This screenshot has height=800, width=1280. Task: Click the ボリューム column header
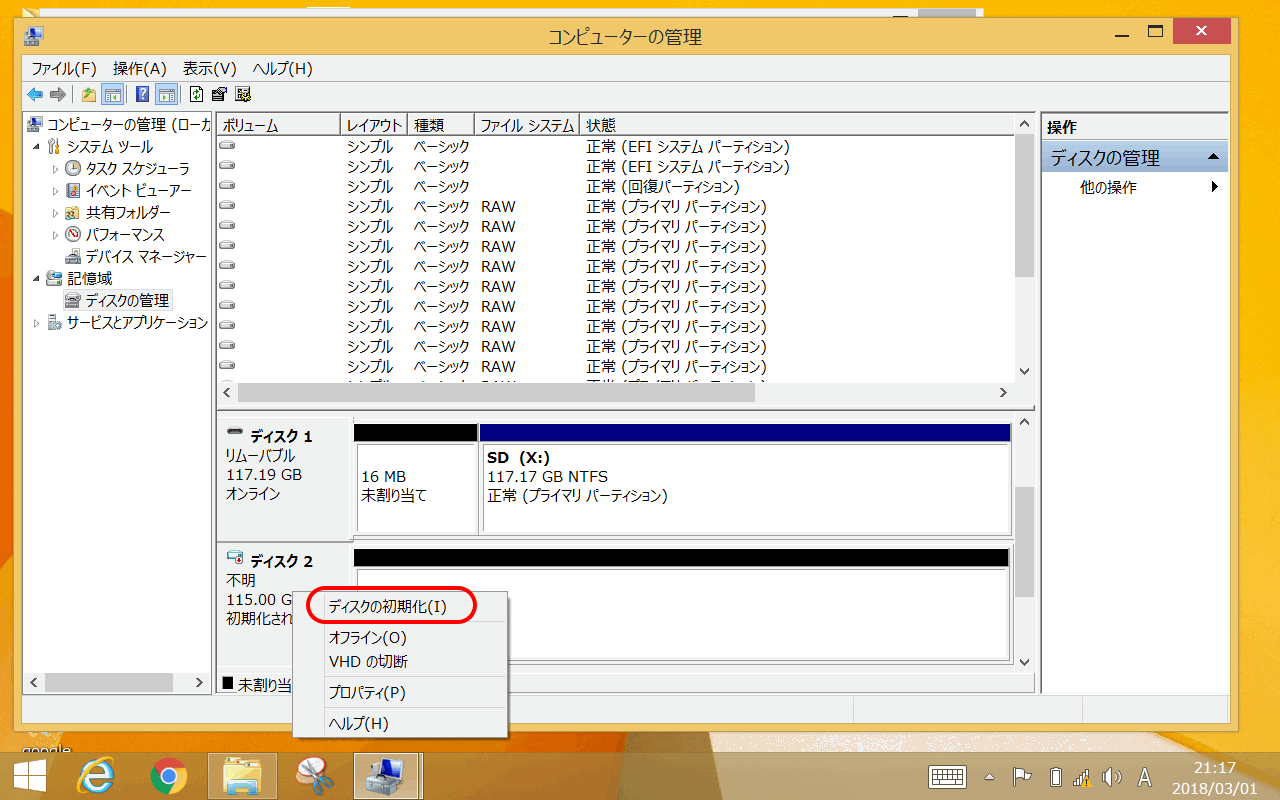click(x=278, y=125)
